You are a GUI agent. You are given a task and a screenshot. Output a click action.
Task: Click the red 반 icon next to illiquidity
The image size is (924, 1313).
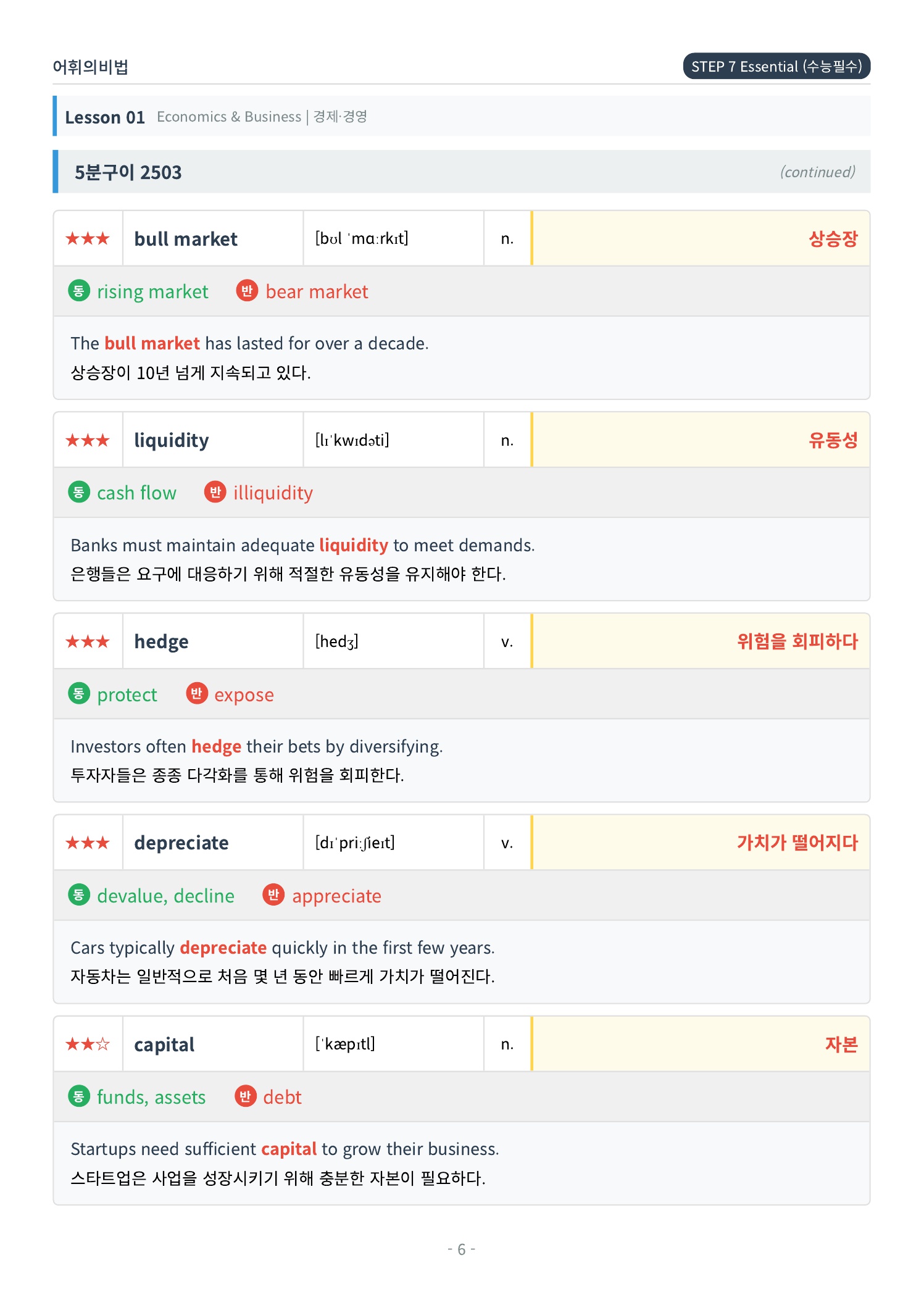[215, 492]
